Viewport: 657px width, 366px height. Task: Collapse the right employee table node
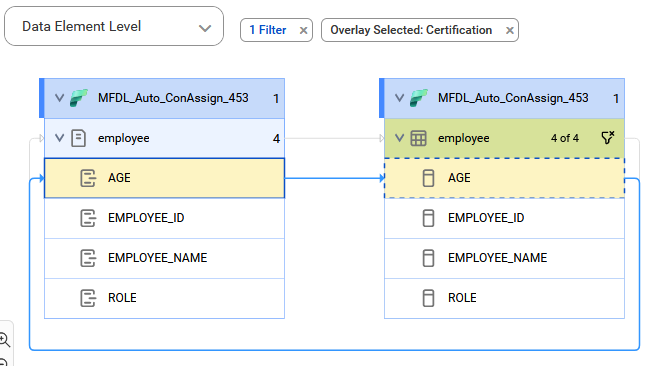click(x=400, y=138)
